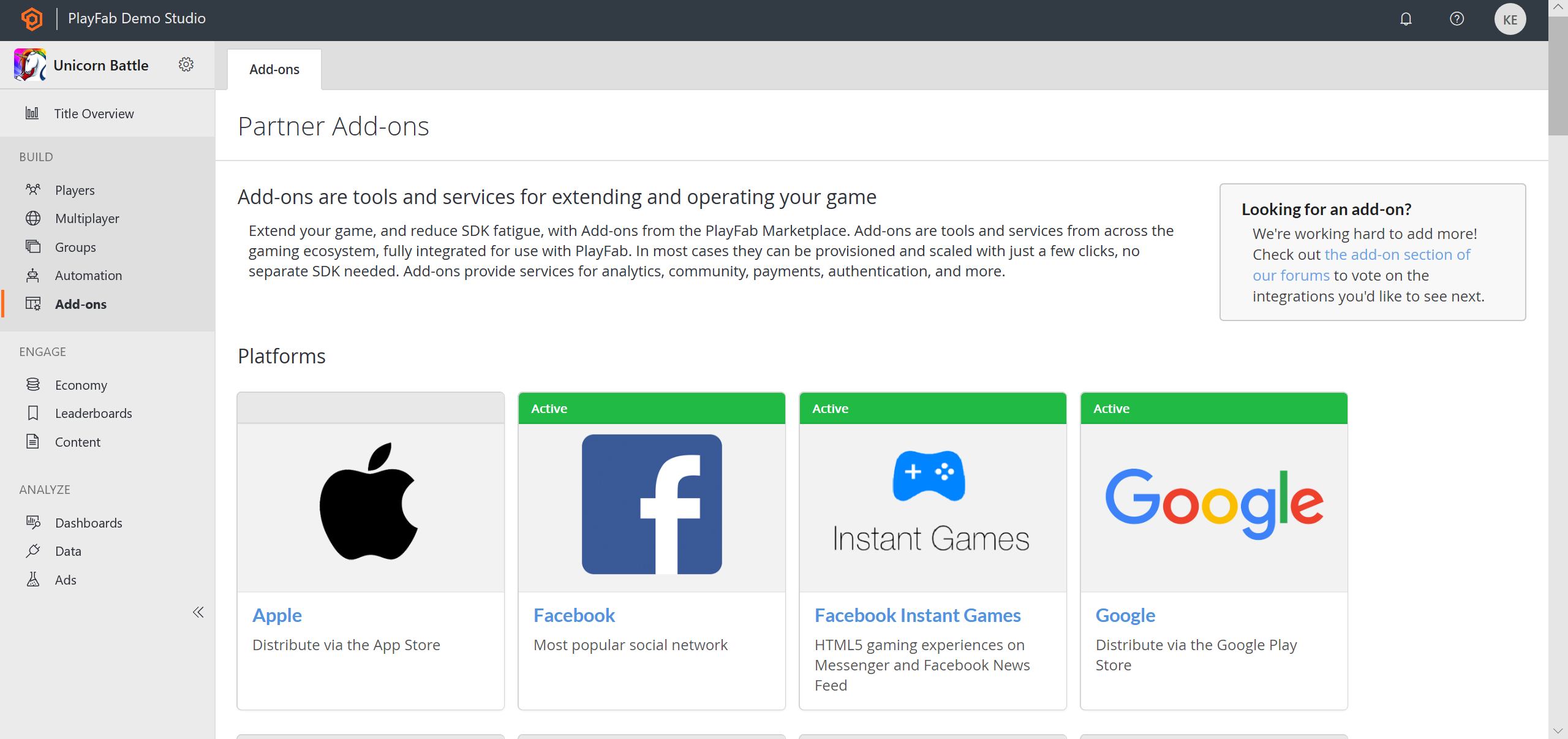Expand the Leaderboards menu item
The height and width of the screenshot is (739, 1568).
(94, 413)
